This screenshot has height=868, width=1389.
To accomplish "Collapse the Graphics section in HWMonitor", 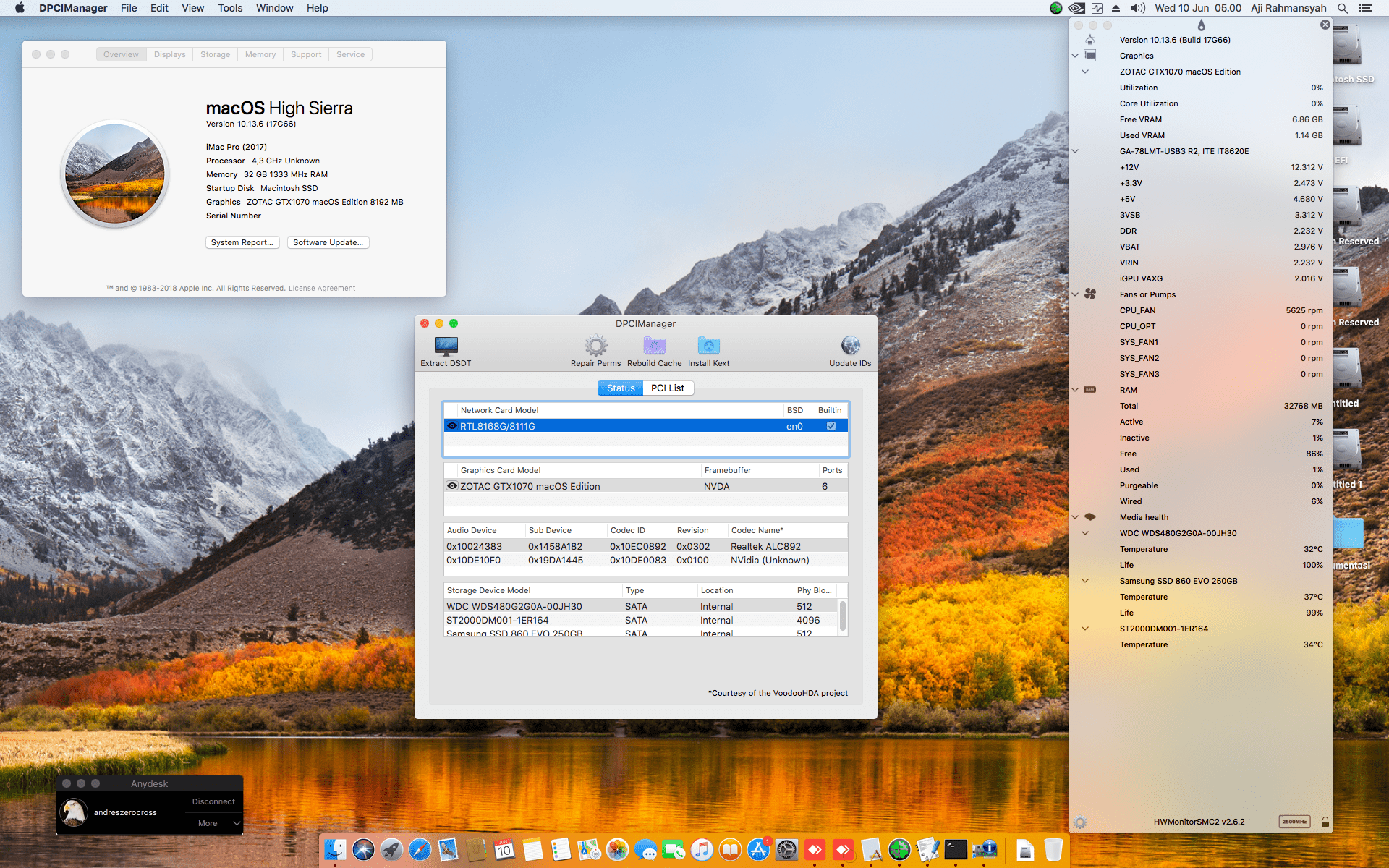I will click(1075, 56).
